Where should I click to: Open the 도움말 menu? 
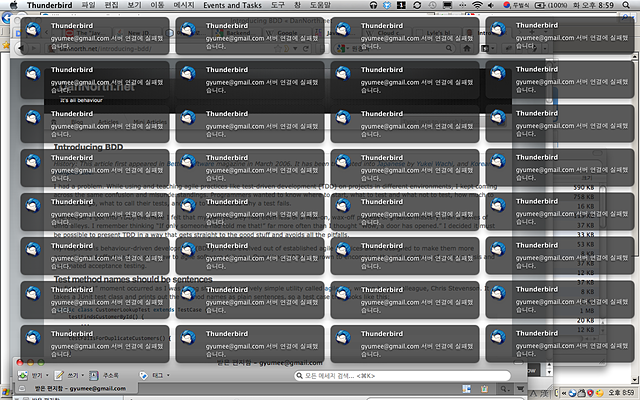coord(320,5)
